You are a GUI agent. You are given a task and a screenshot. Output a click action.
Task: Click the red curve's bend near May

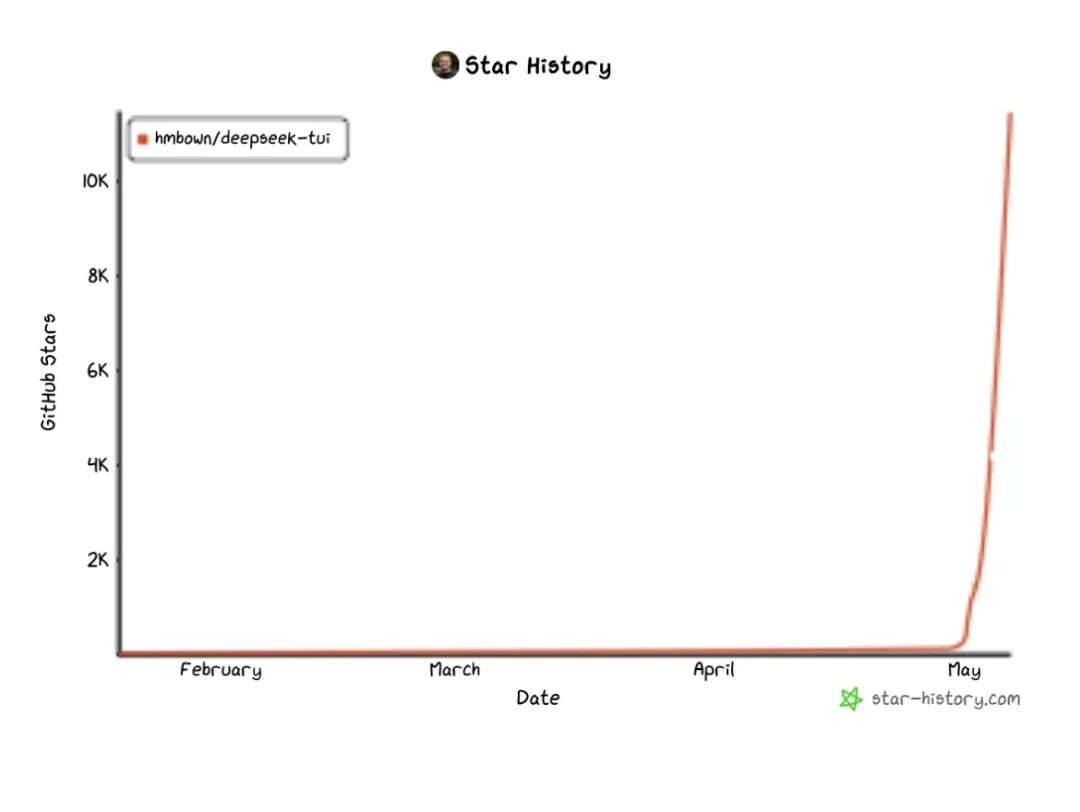pos(964,639)
